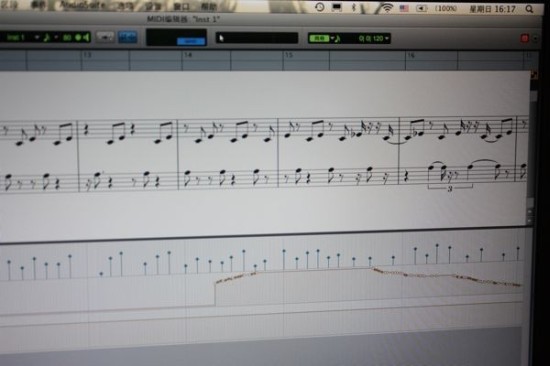
Task: Click the red target button in toolbar
Action: click(x=525, y=38)
